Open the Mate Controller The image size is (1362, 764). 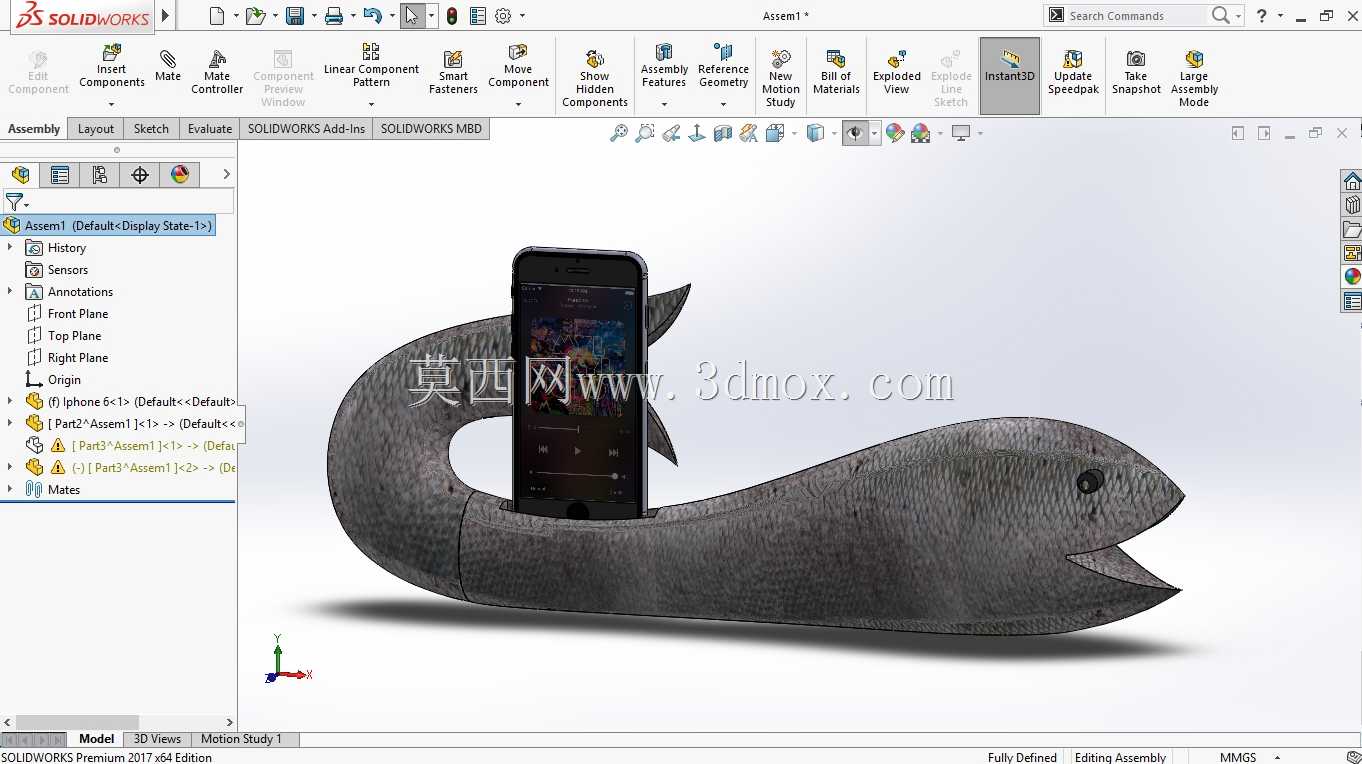pos(217,71)
